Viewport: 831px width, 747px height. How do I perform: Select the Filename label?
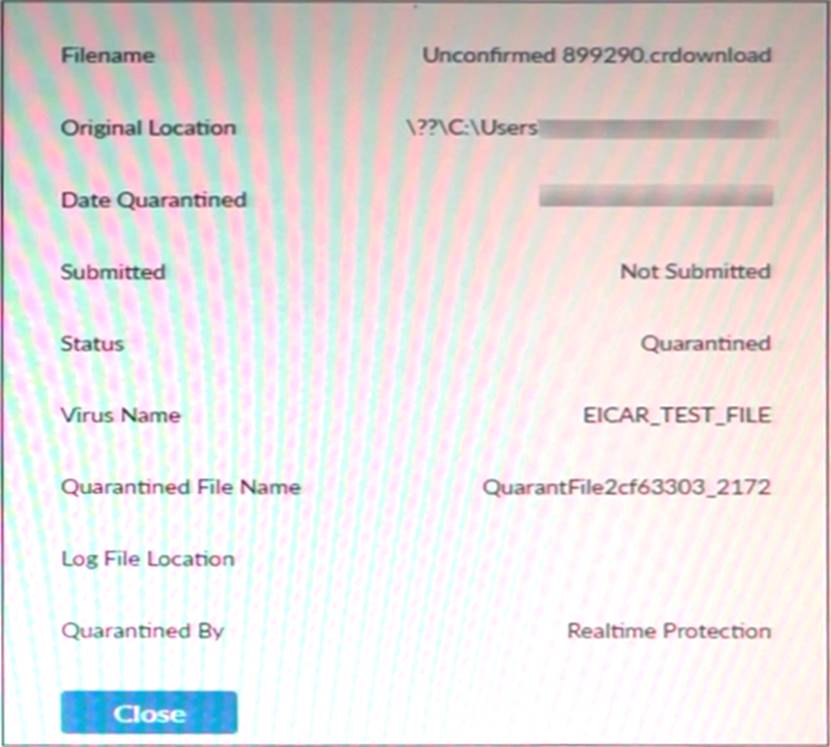(108, 55)
